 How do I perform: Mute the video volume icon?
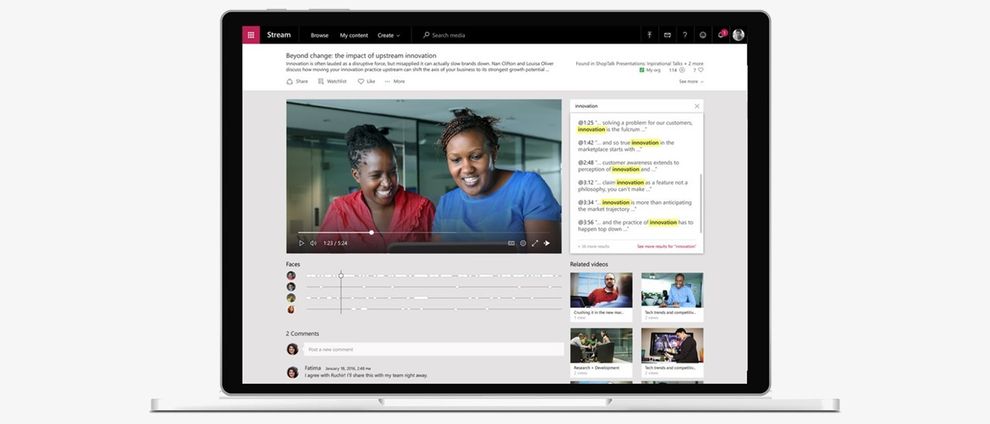click(313, 243)
